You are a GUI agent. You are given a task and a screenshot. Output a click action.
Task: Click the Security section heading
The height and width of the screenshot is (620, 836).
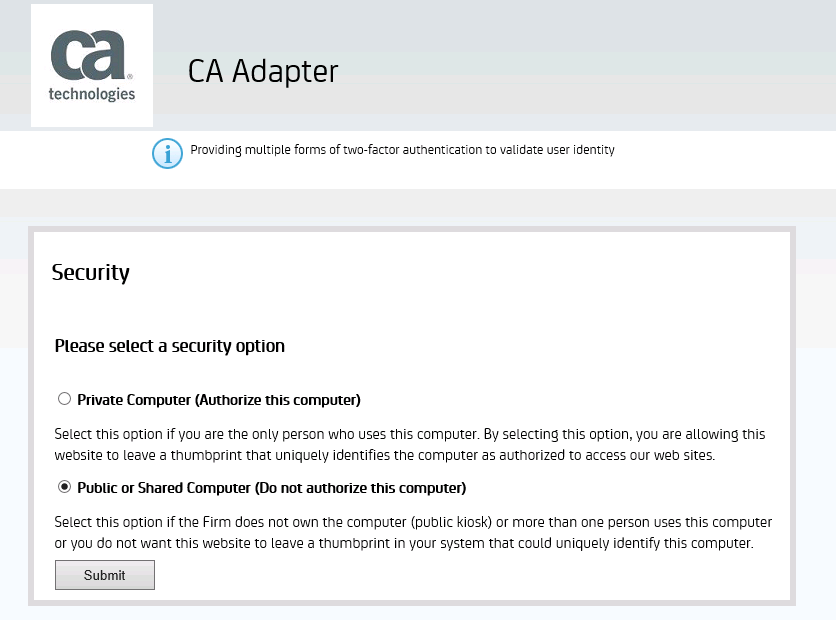click(x=91, y=272)
